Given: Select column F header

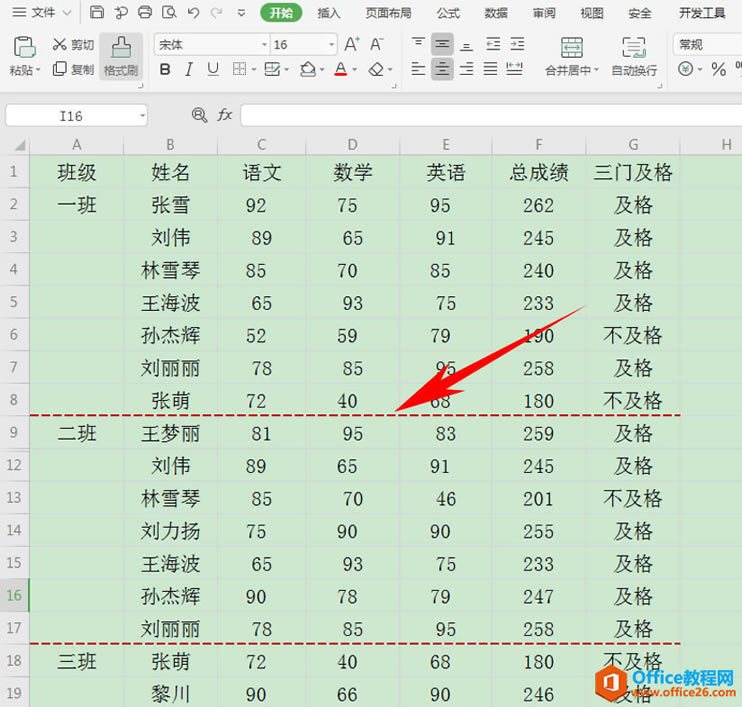Looking at the screenshot, I should (539, 144).
